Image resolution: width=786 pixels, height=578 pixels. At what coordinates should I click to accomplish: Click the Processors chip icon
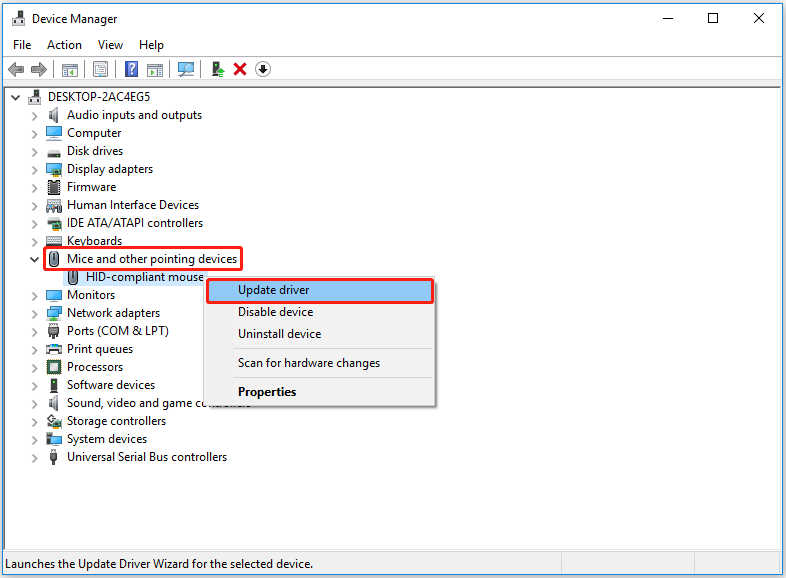pyautogui.click(x=54, y=367)
